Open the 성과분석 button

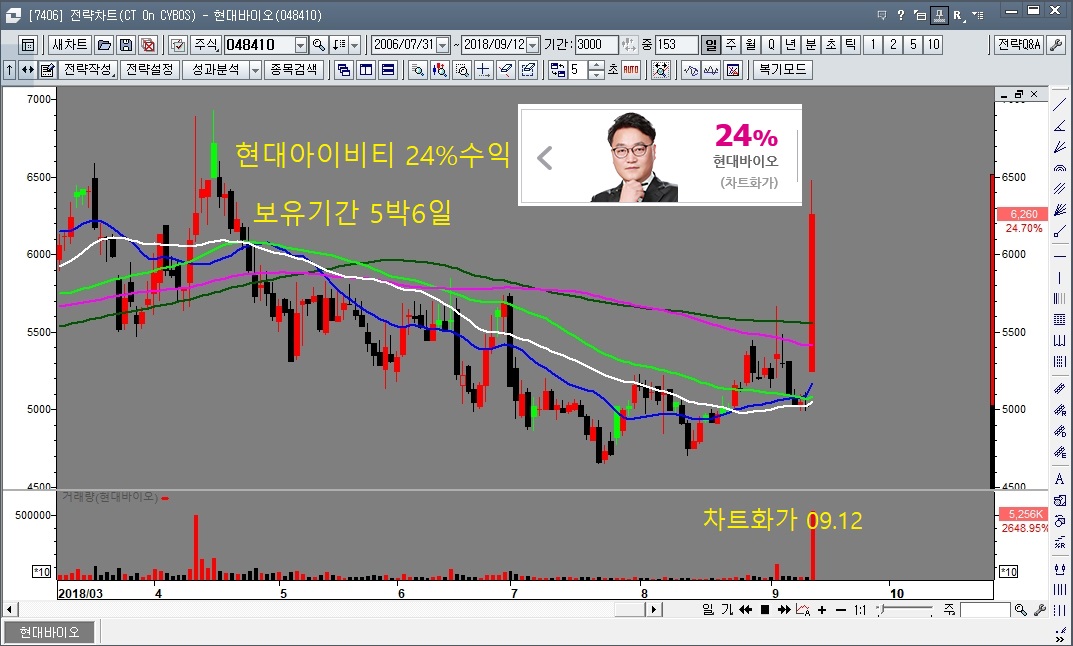216,70
